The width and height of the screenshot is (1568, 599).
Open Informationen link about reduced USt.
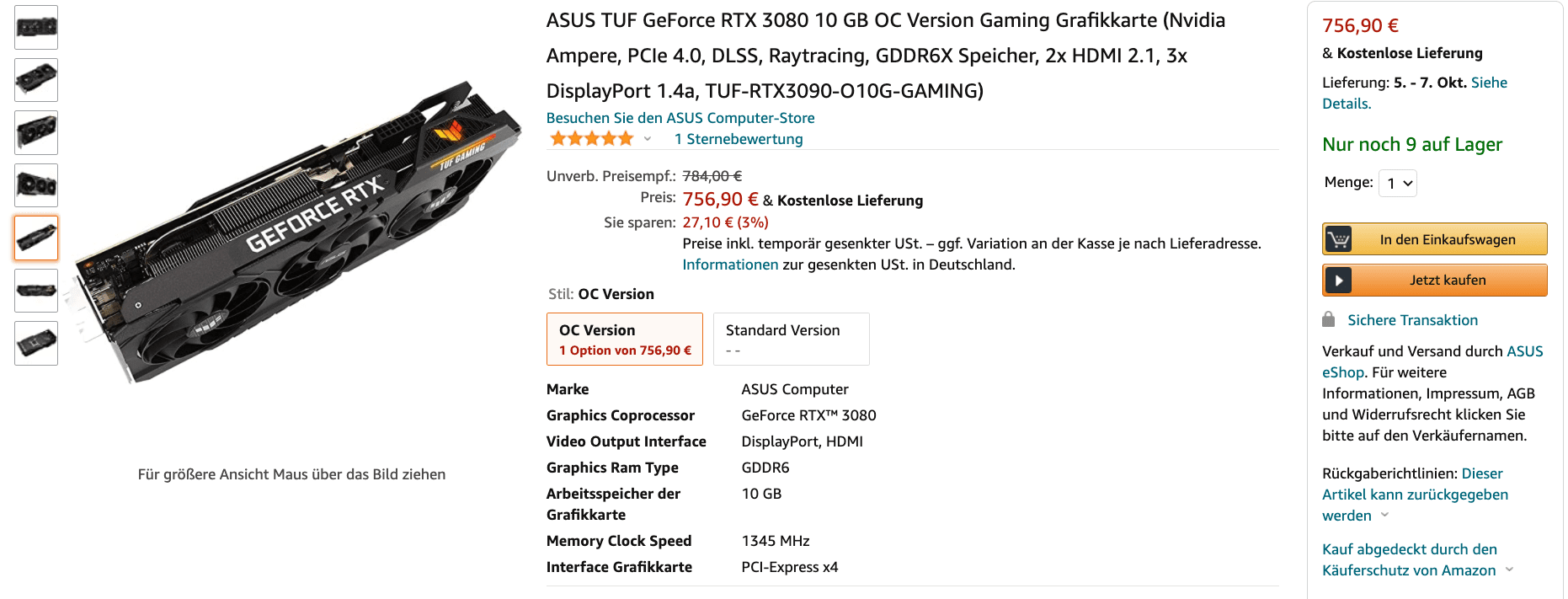(x=730, y=265)
